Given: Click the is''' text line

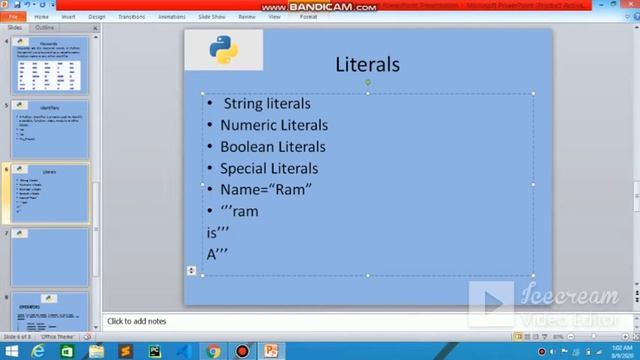Looking at the screenshot, I should 218,233.
